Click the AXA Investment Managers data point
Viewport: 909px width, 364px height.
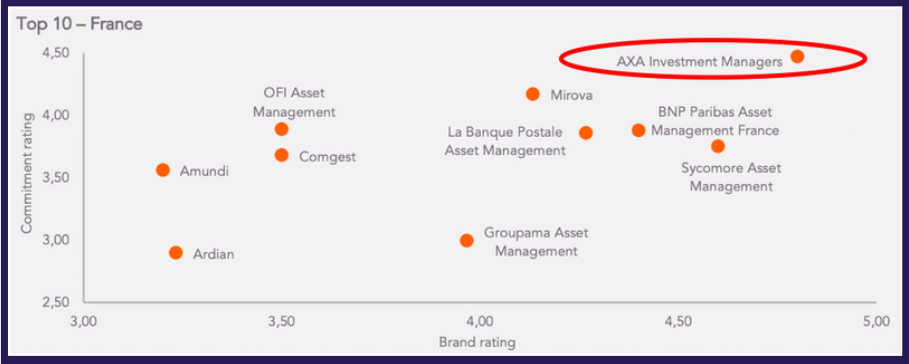[797, 56]
